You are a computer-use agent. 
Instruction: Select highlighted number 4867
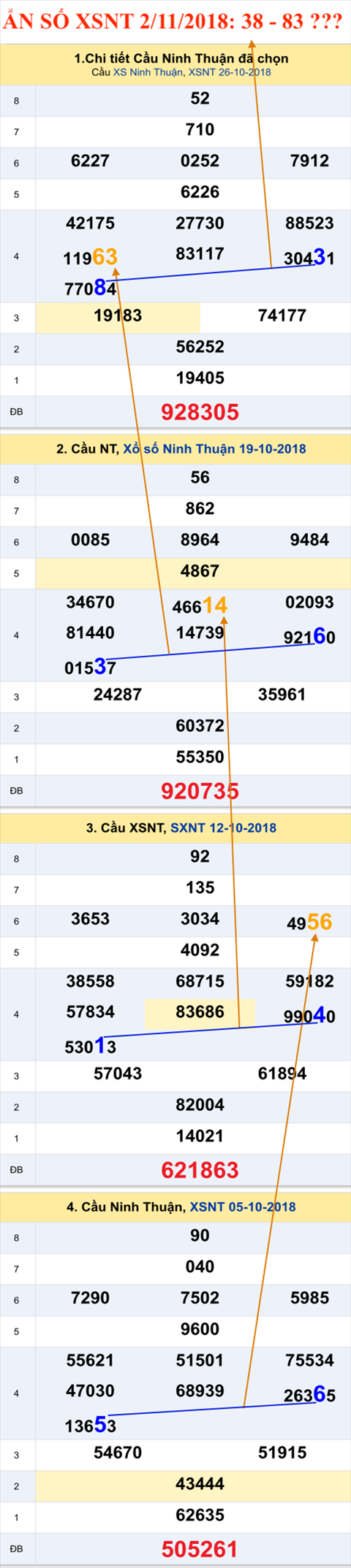[200, 571]
